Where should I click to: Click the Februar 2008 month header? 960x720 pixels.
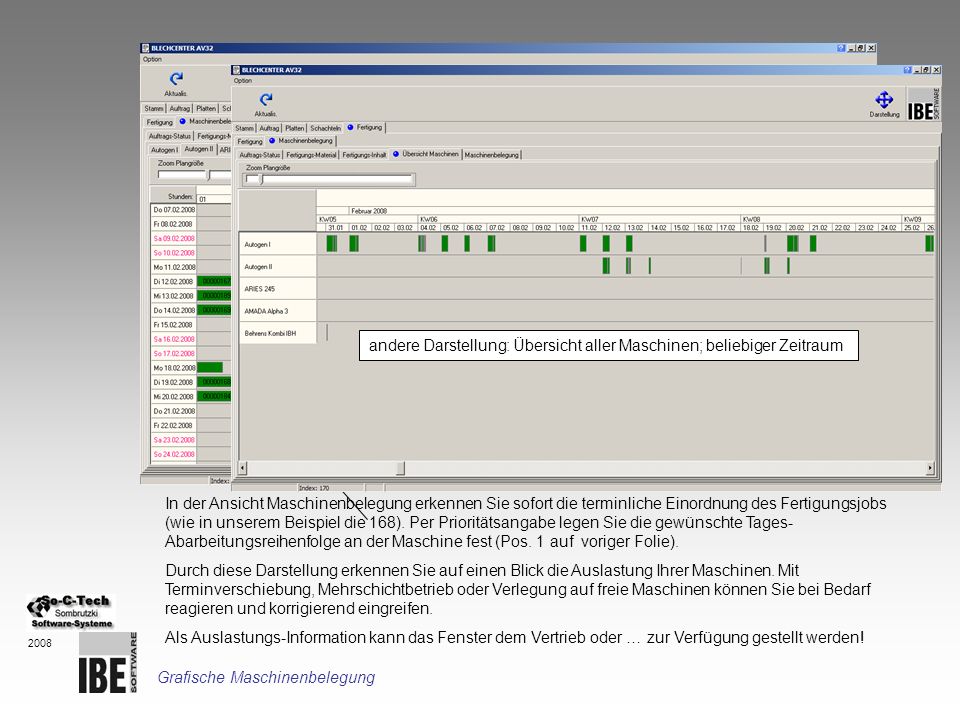pos(369,211)
